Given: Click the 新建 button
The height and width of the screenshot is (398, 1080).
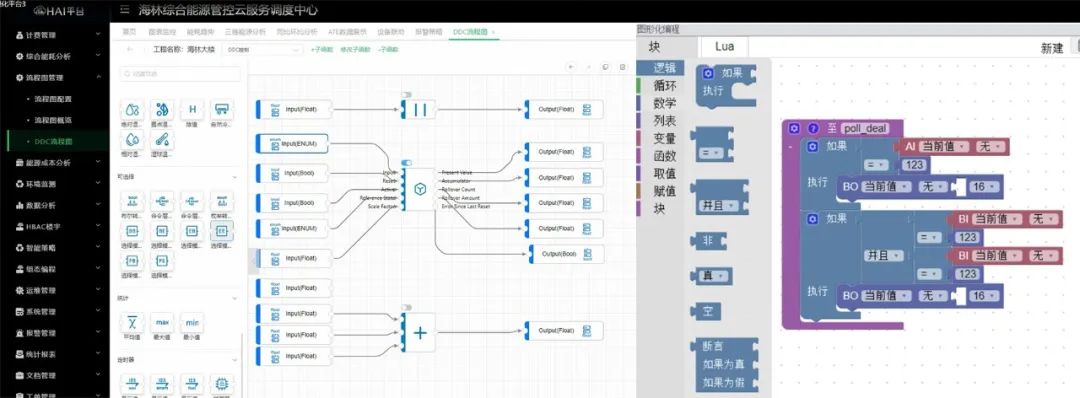Looking at the screenshot, I should (x=1052, y=48).
